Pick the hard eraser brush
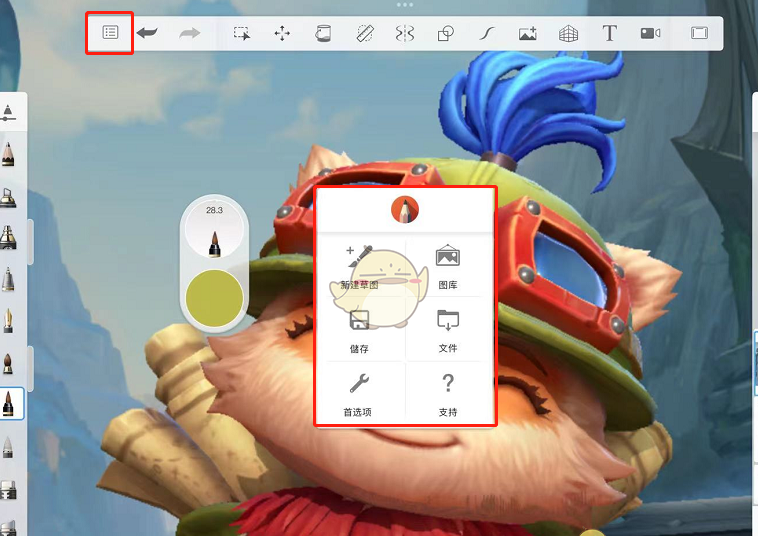 pos(8,489)
